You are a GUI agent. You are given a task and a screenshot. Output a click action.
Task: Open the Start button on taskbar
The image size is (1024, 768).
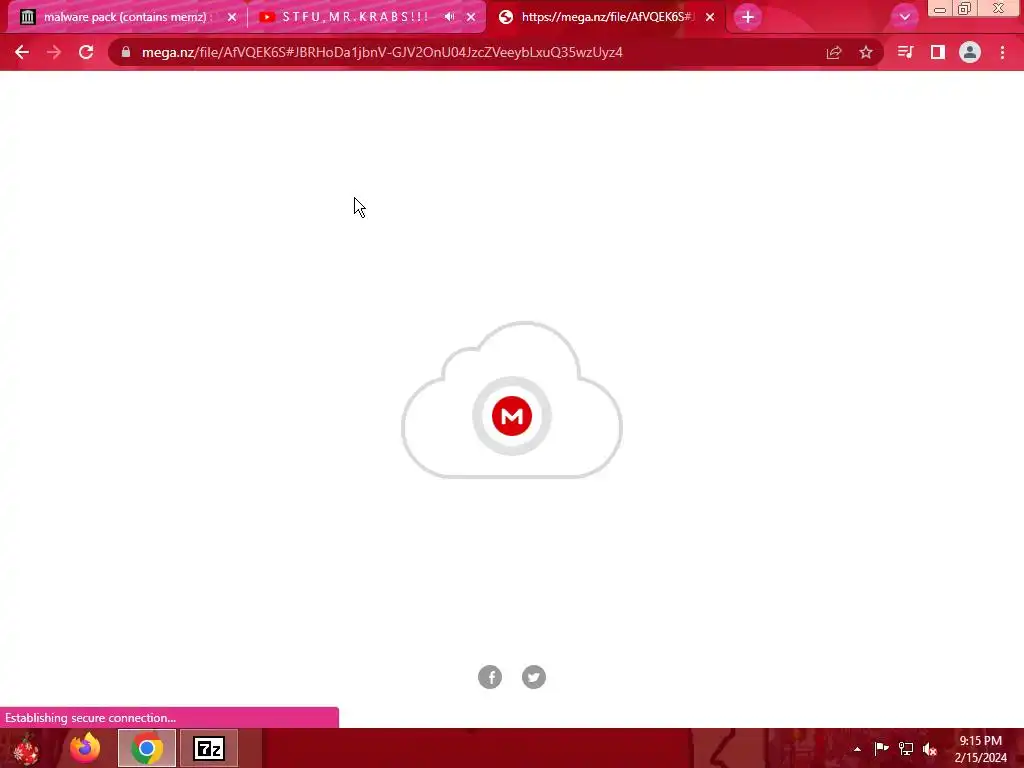26,748
